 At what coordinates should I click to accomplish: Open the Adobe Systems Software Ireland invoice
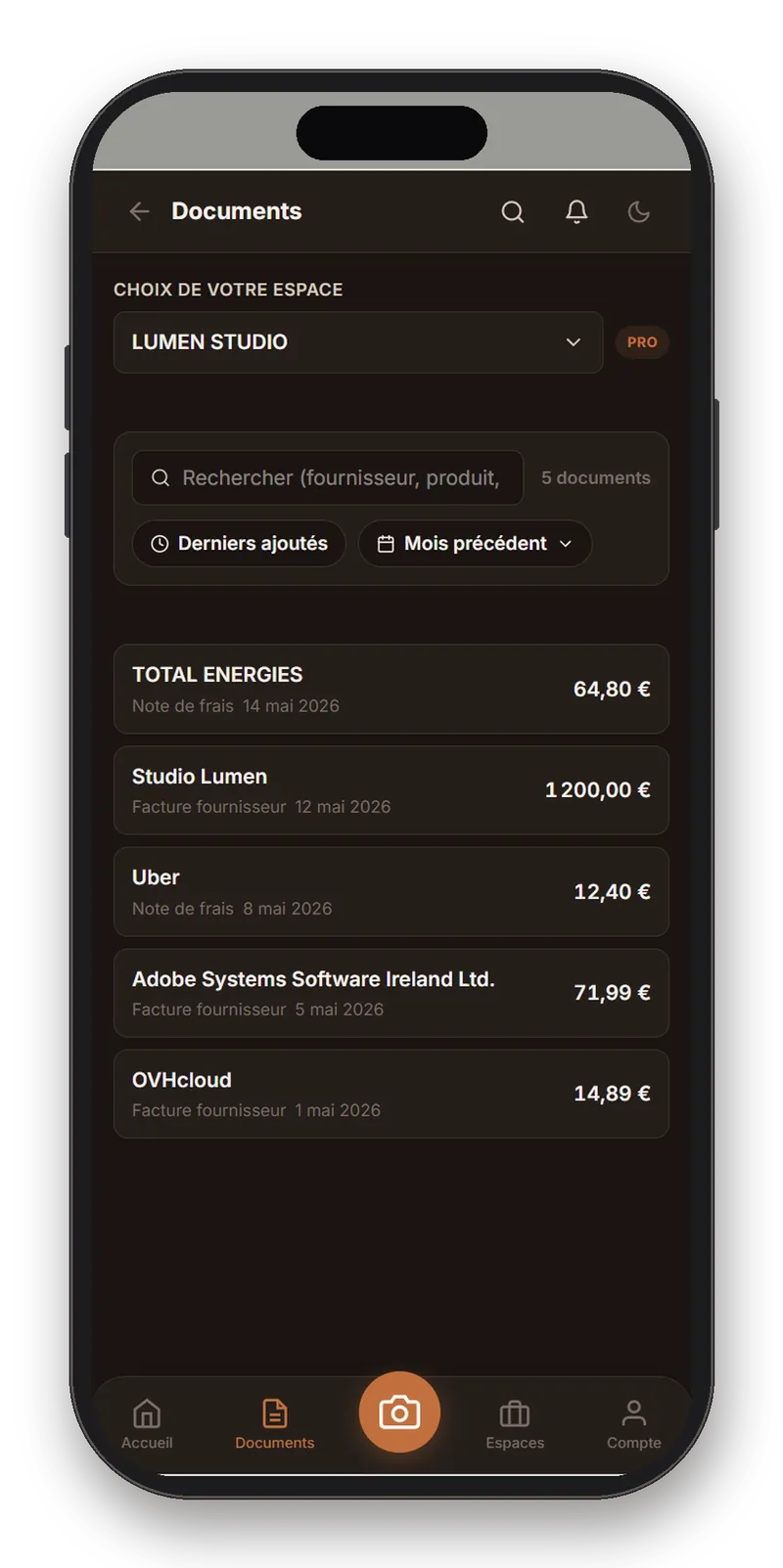click(391, 993)
